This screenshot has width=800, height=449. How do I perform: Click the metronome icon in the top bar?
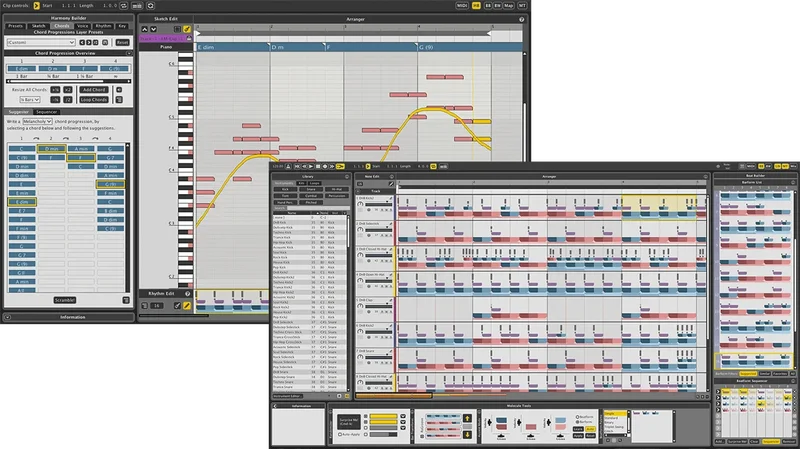tap(137, 6)
